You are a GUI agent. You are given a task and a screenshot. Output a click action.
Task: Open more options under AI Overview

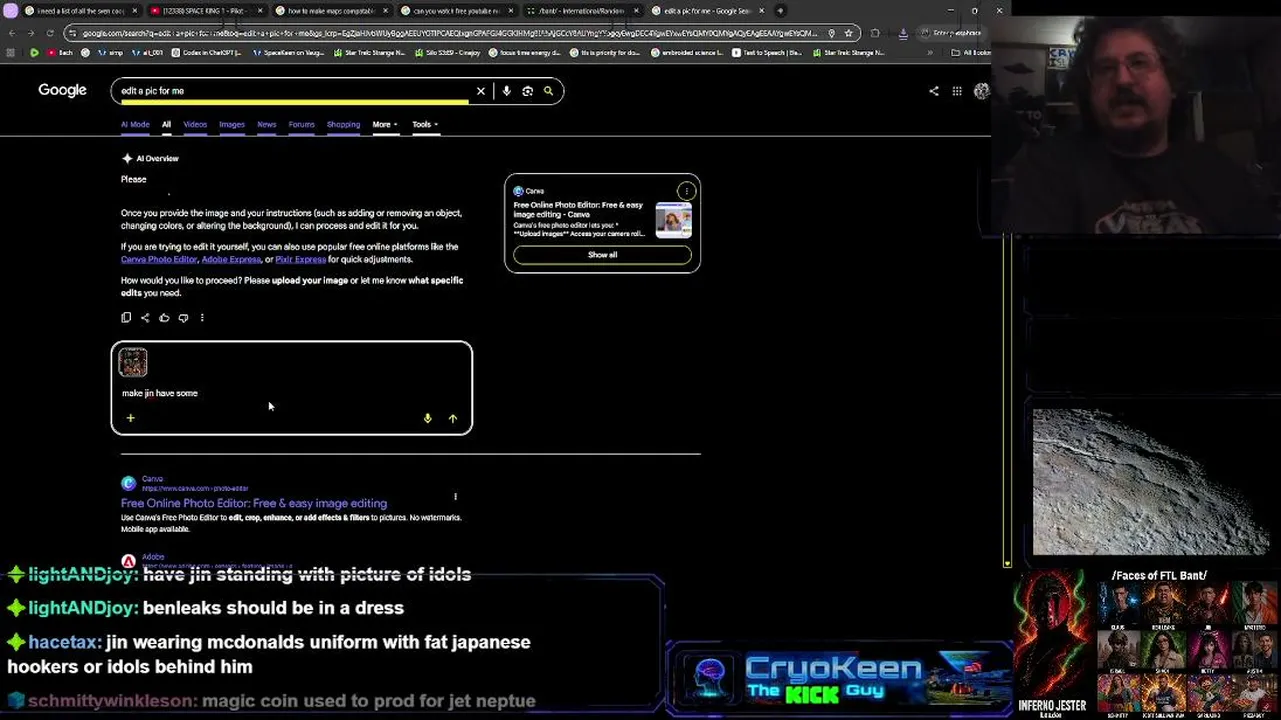point(202,318)
